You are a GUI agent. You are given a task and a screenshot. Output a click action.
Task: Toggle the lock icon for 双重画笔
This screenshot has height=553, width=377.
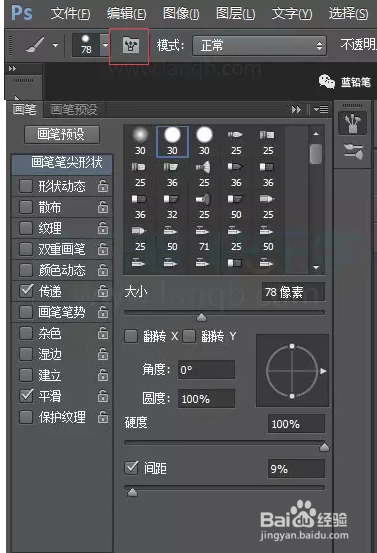pos(103,249)
